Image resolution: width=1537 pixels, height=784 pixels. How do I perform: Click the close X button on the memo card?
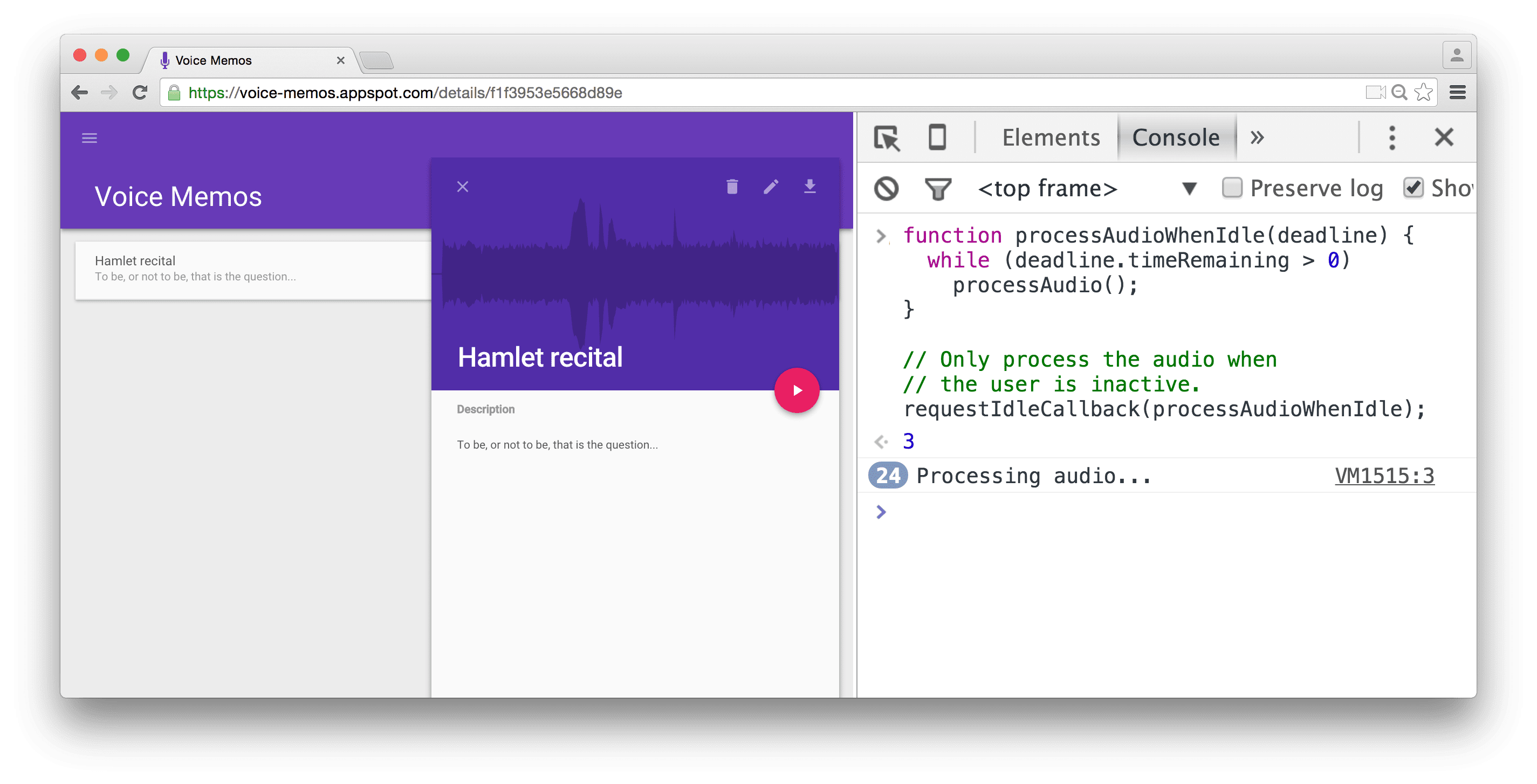[x=463, y=186]
